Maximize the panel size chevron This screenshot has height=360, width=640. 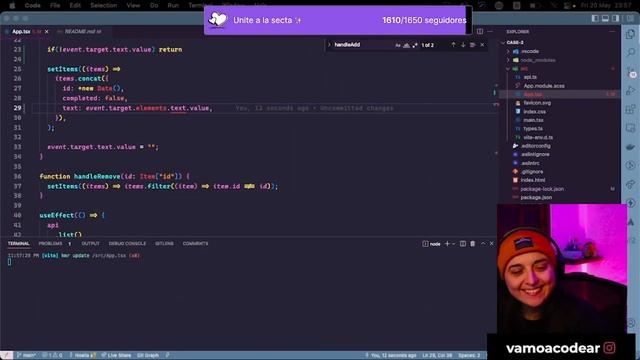coord(483,244)
